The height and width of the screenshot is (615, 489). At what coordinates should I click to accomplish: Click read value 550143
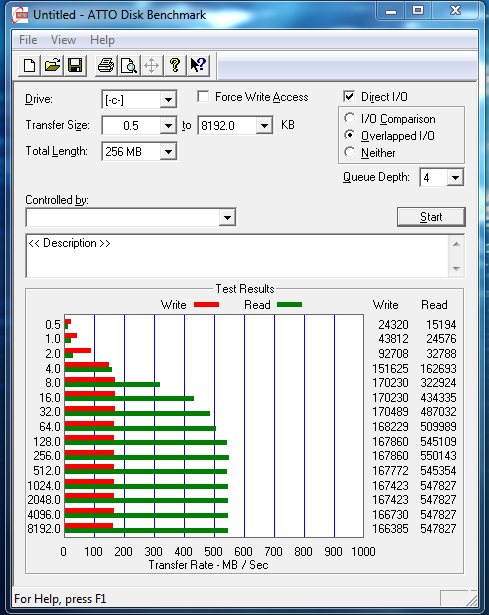pos(438,456)
